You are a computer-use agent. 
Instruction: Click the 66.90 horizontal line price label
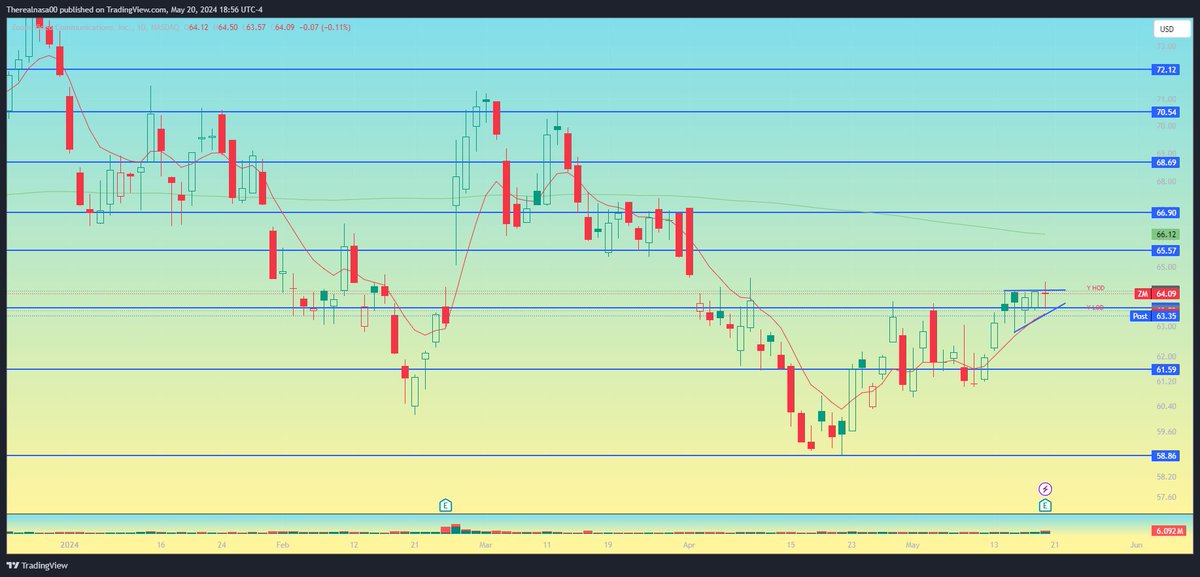(1165, 212)
